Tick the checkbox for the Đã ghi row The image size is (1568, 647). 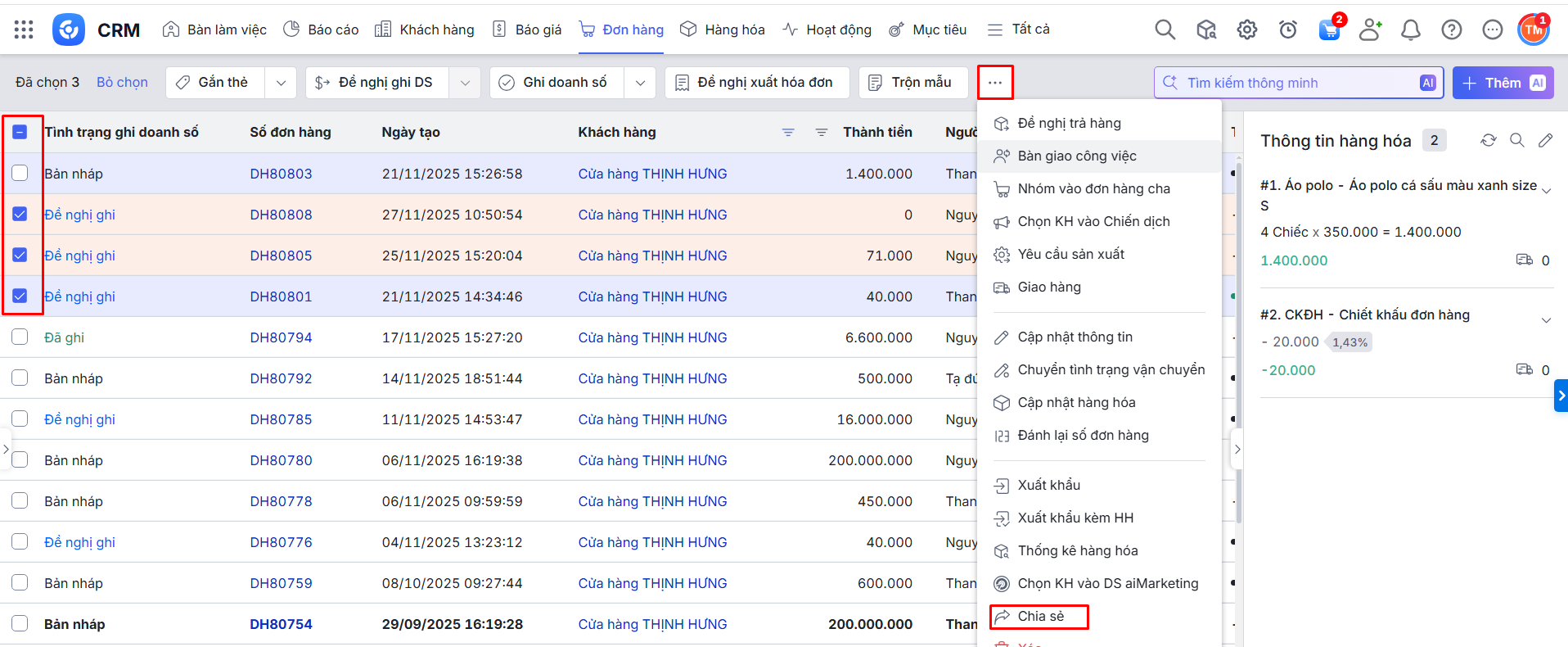point(20,337)
